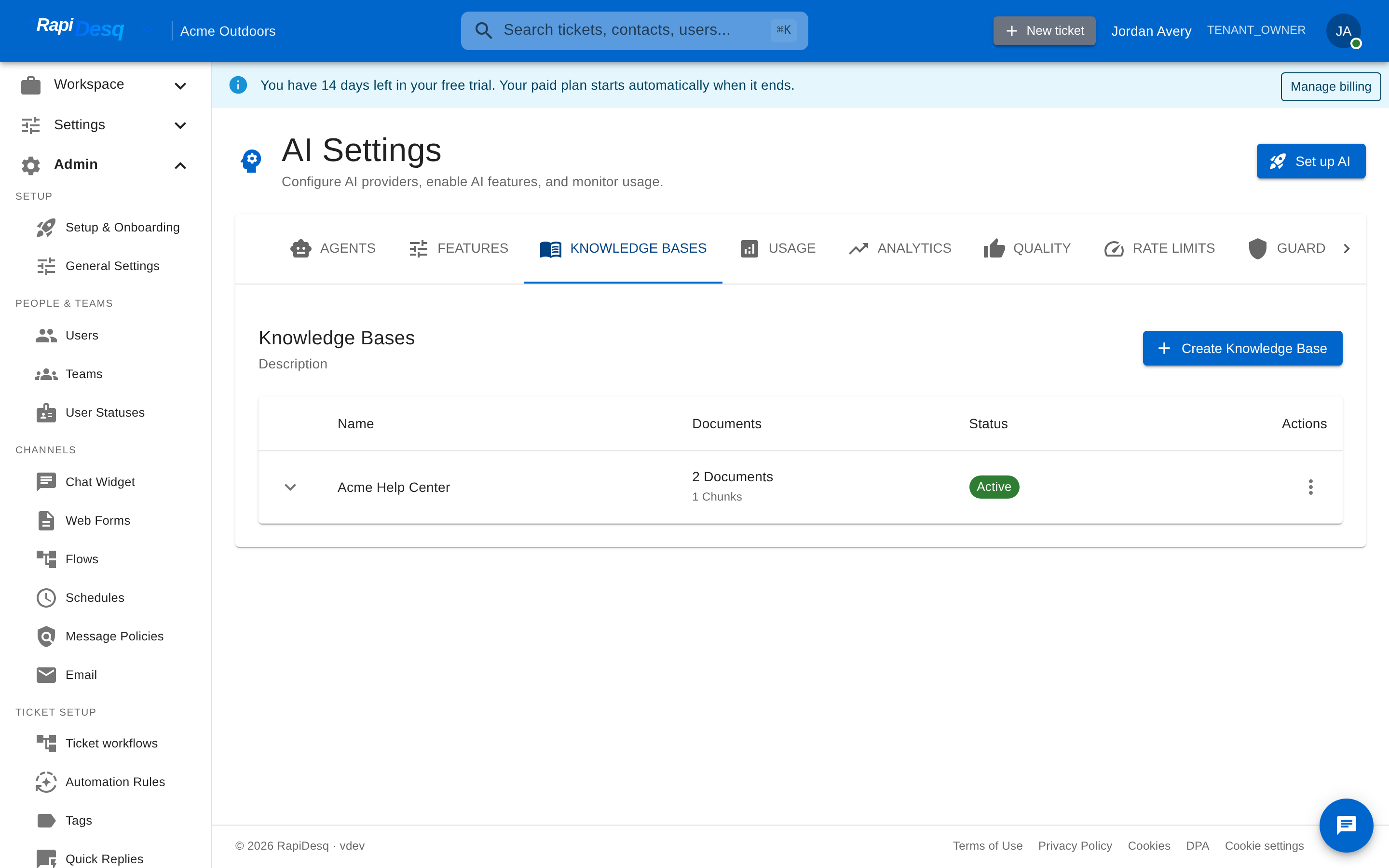Click Create Knowledge Base button
Viewport: 1389px width, 868px height.
coord(1242,348)
